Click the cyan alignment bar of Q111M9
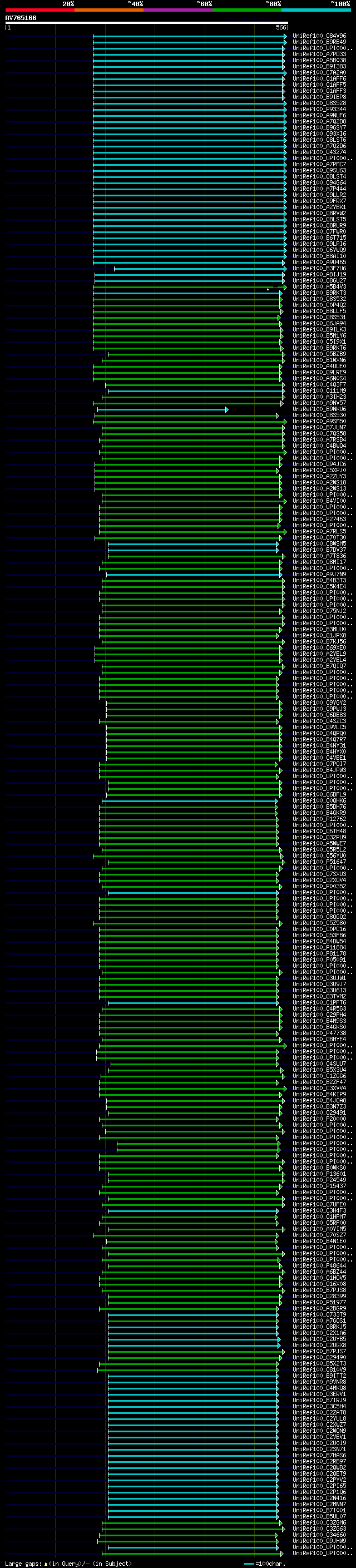356x1568 pixels. click(196, 391)
